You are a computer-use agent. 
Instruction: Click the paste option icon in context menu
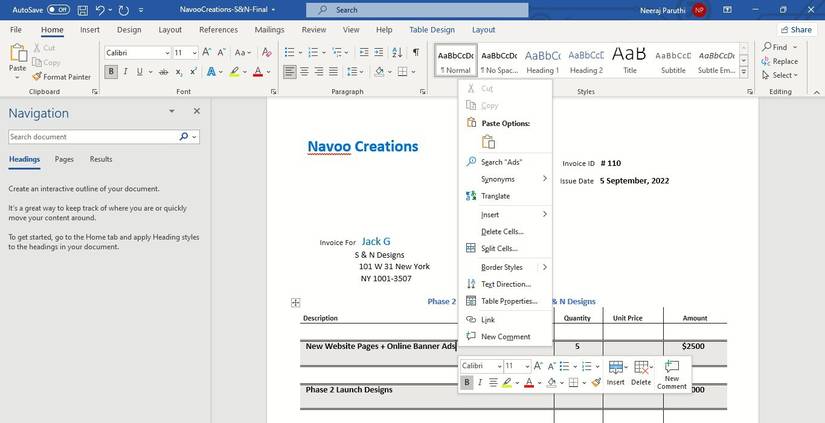click(x=488, y=142)
